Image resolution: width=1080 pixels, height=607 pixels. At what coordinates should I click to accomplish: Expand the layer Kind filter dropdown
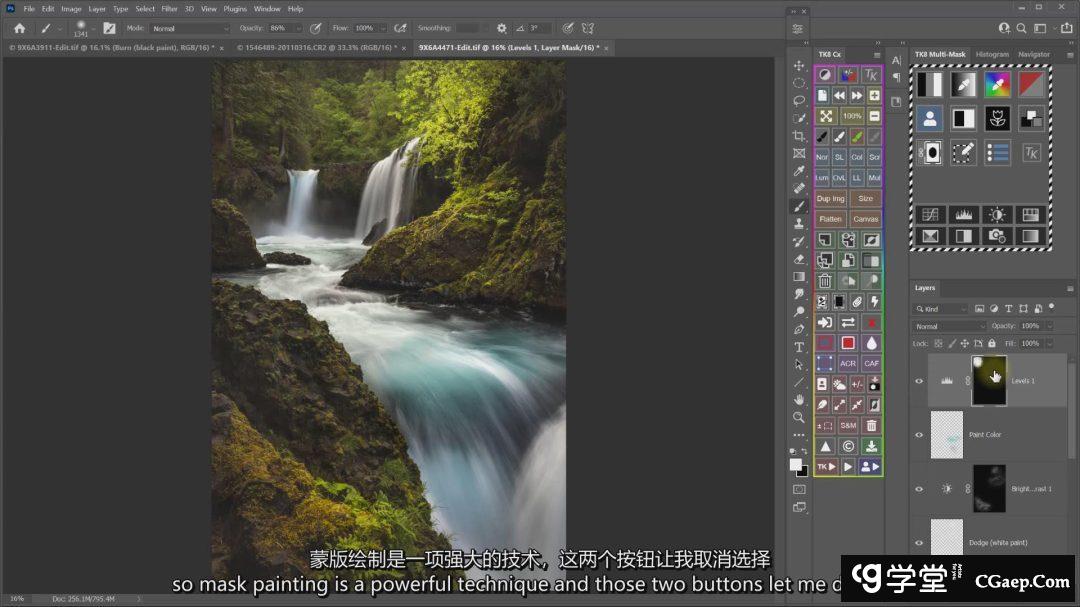pyautogui.click(x=944, y=309)
